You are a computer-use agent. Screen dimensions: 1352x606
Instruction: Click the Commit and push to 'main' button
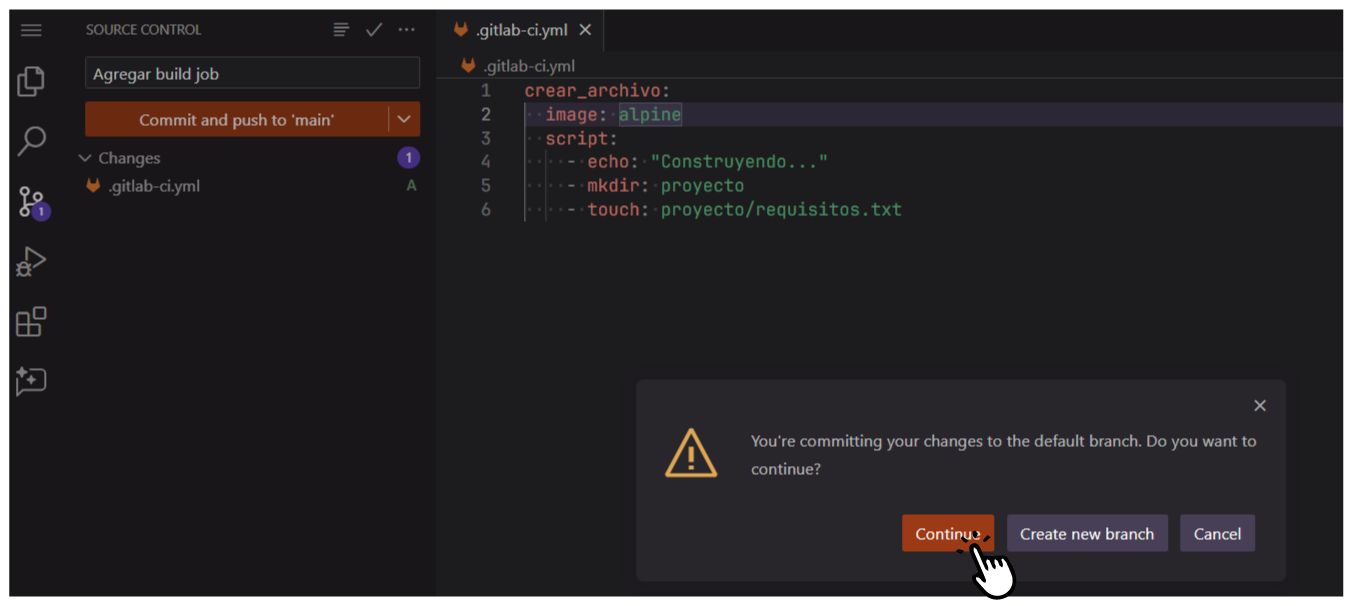tap(236, 119)
